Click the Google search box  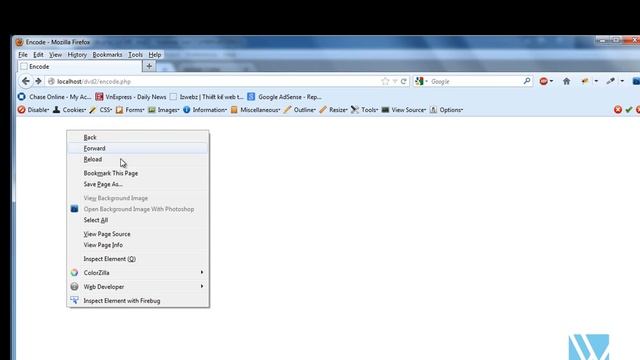point(473,81)
